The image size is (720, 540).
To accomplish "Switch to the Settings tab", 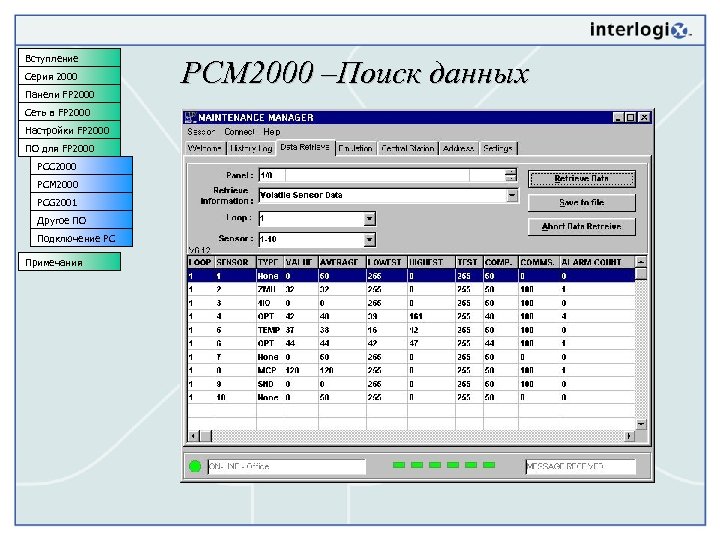I will (x=498, y=148).
